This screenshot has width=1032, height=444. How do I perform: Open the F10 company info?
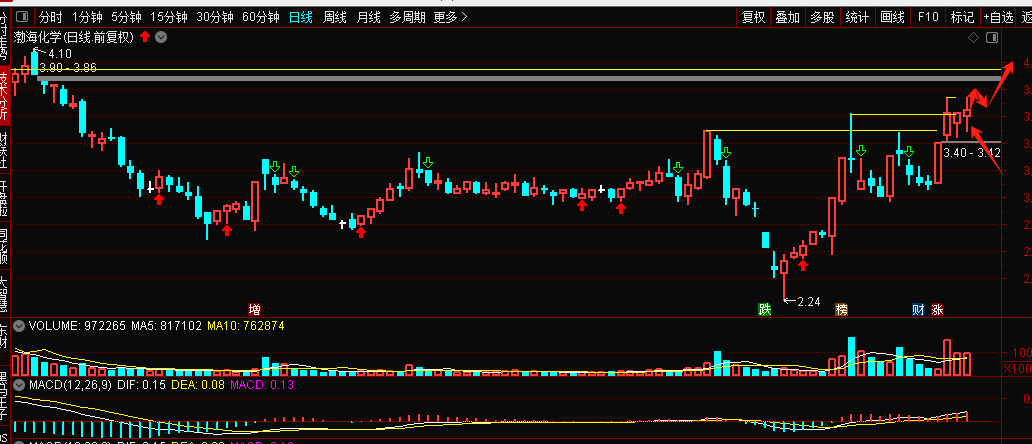tap(928, 17)
